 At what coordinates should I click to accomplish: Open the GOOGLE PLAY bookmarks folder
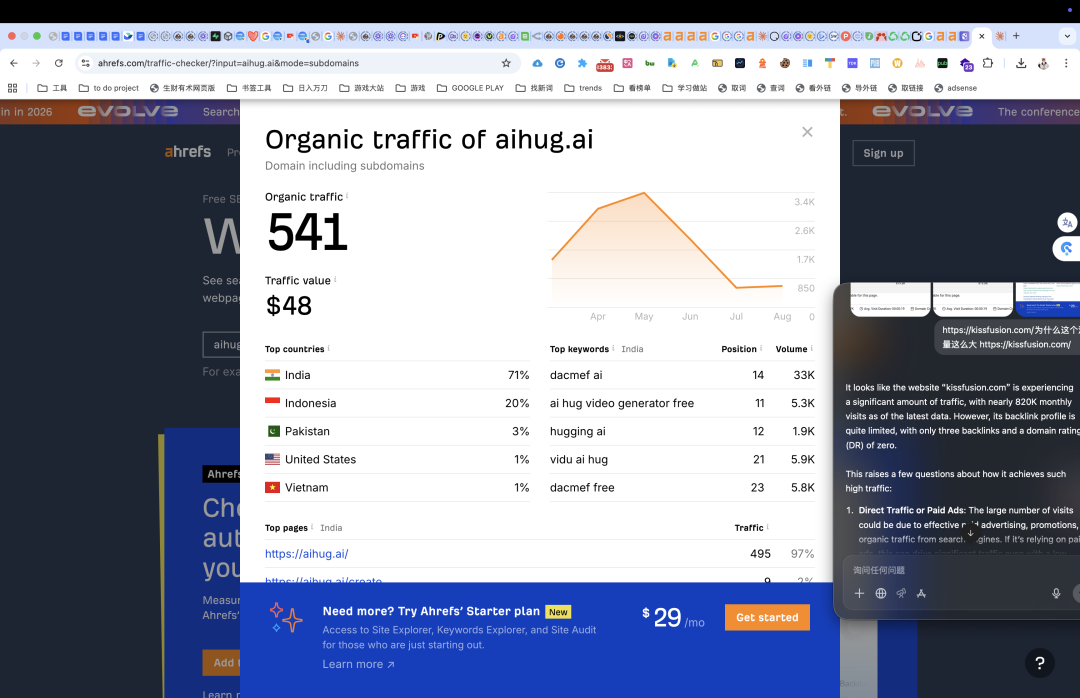pyautogui.click(x=470, y=88)
